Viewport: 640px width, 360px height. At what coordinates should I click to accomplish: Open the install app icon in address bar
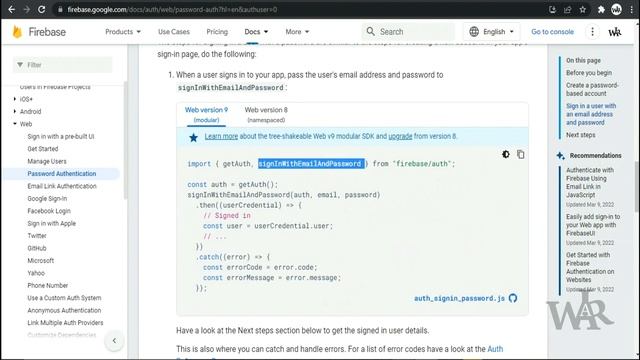(x=552, y=9)
